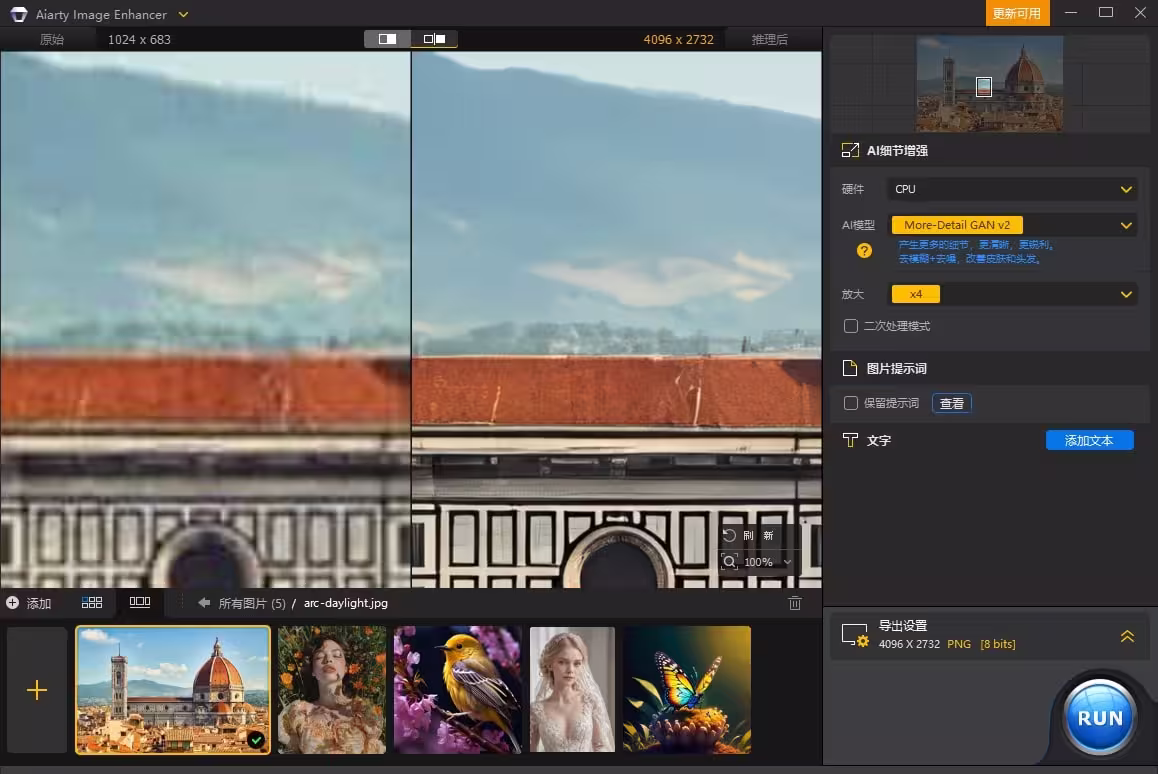Click the zoom magnifier icon
The height and width of the screenshot is (774, 1158).
(x=730, y=562)
